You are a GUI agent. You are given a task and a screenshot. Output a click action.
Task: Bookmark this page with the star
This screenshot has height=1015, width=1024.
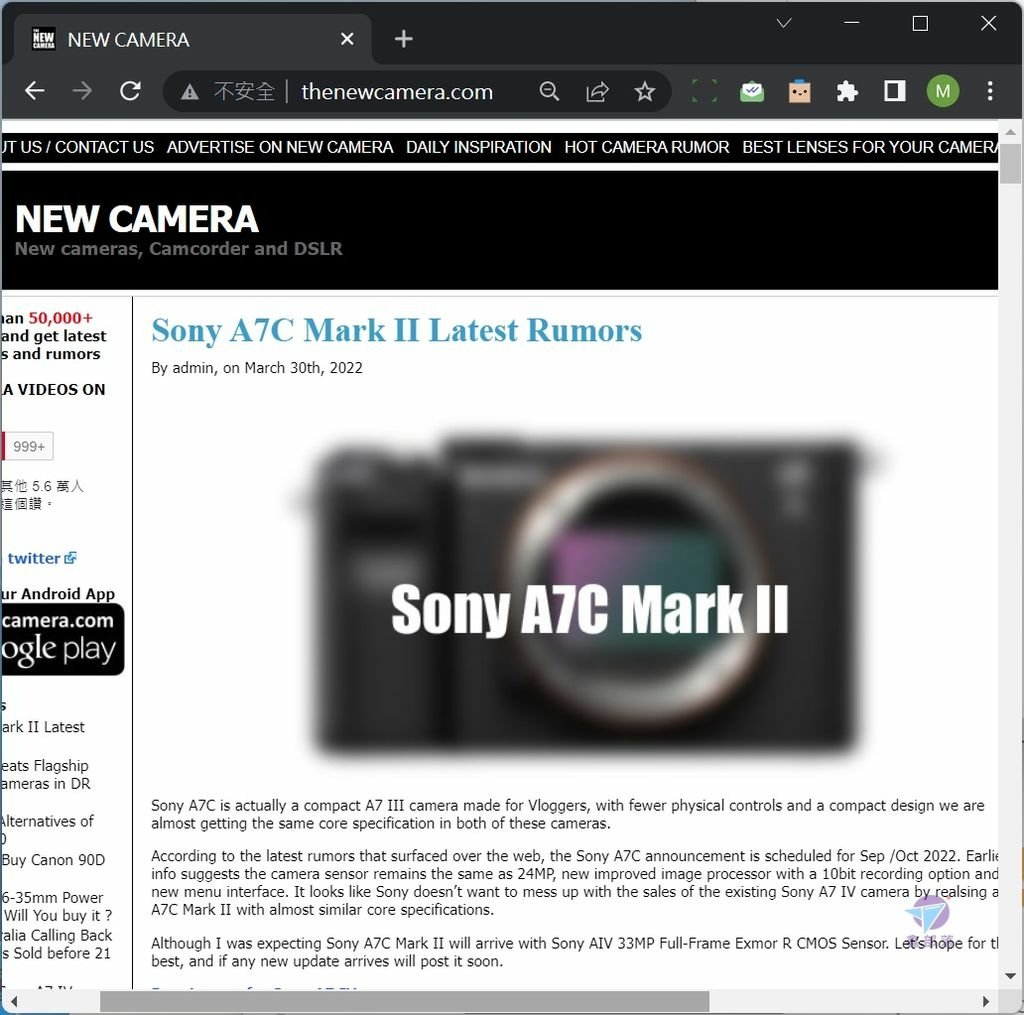(645, 91)
